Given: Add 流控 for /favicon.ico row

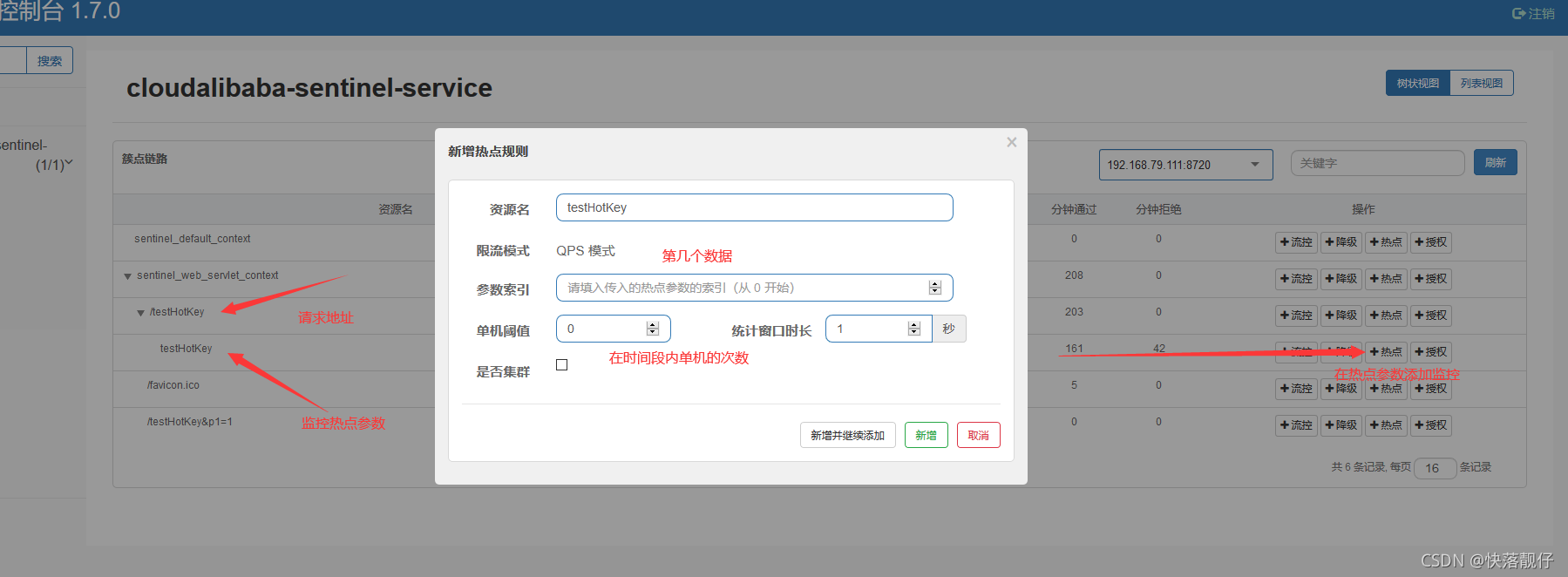Looking at the screenshot, I should [1296, 389].
